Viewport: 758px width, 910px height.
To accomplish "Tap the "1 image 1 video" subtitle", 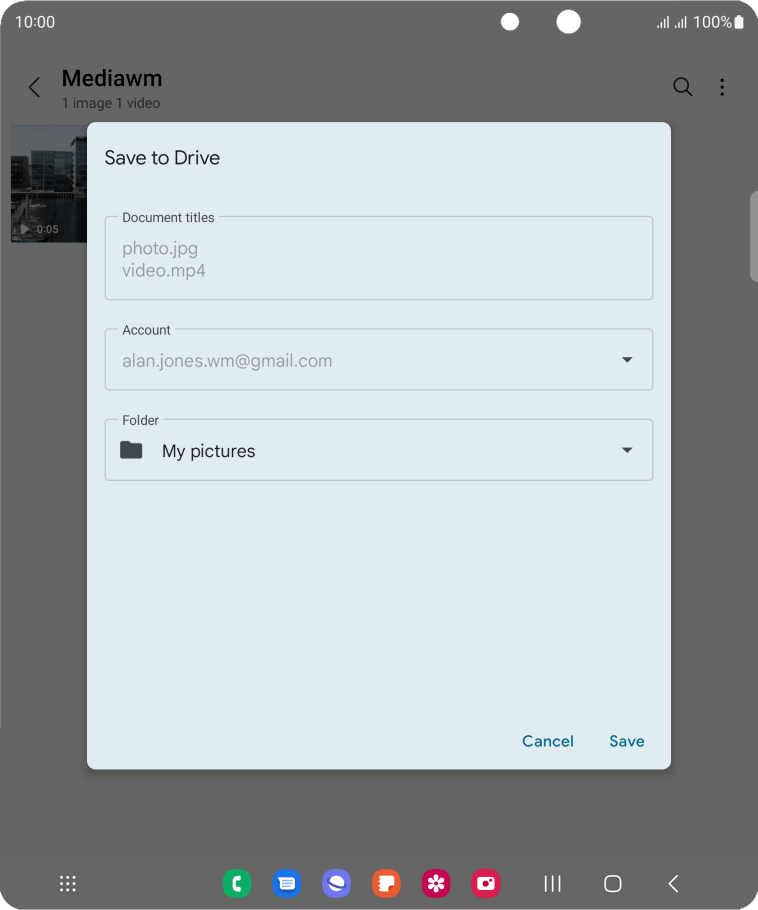I will click(x=111, y=103).
